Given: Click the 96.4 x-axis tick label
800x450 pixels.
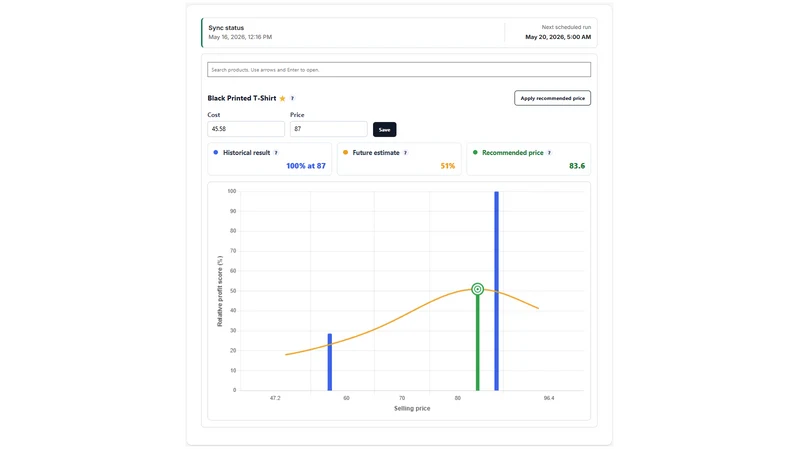Looking at the screenshot, I should click(x=549, y=398).
